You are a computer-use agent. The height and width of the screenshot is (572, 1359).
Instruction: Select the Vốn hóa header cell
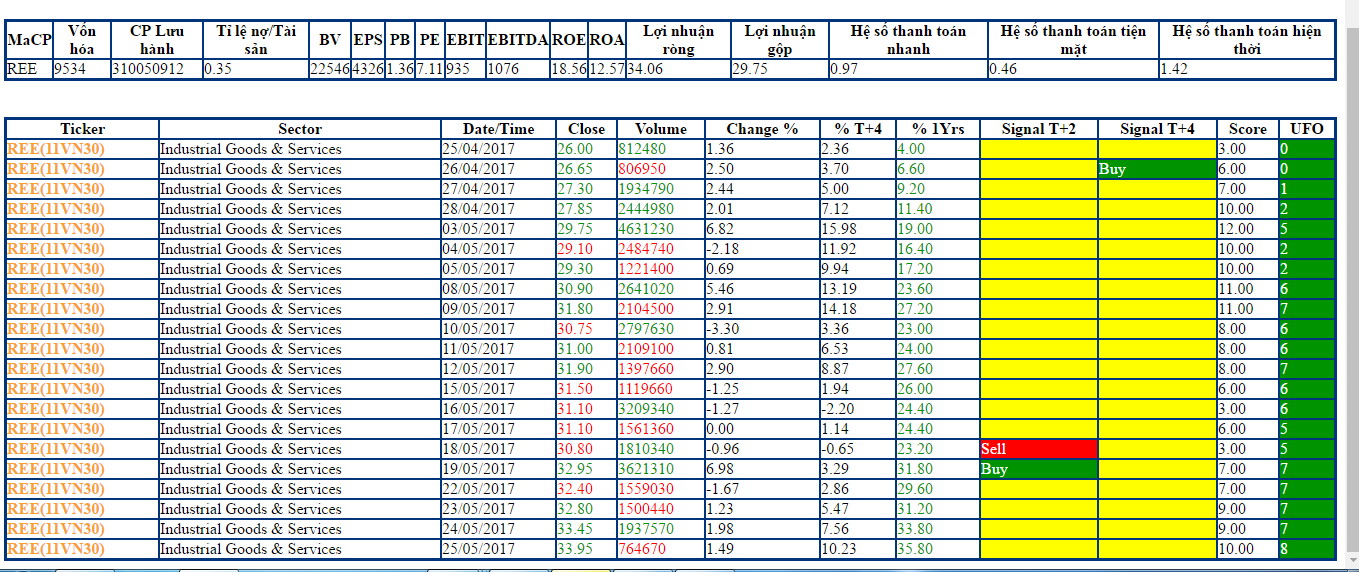[81, 40]
